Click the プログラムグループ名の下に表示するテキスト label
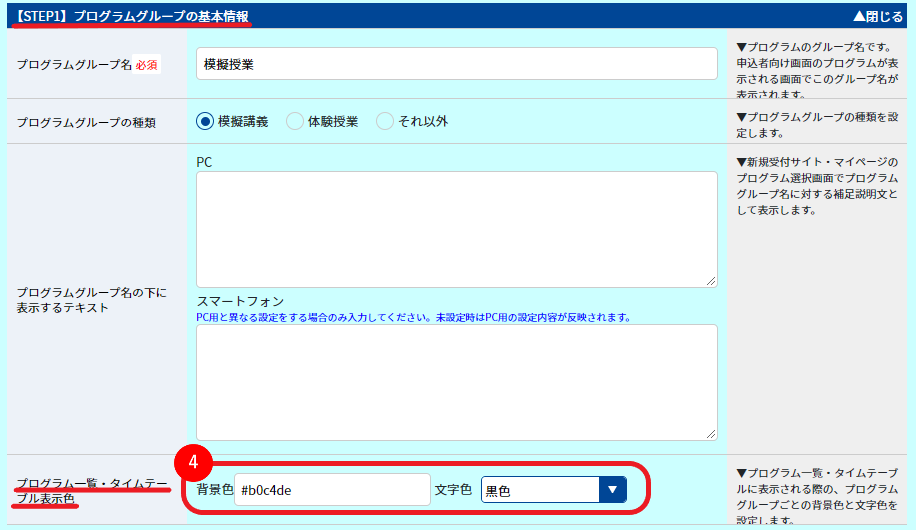The image size is (916, 530). coord(92,300)
